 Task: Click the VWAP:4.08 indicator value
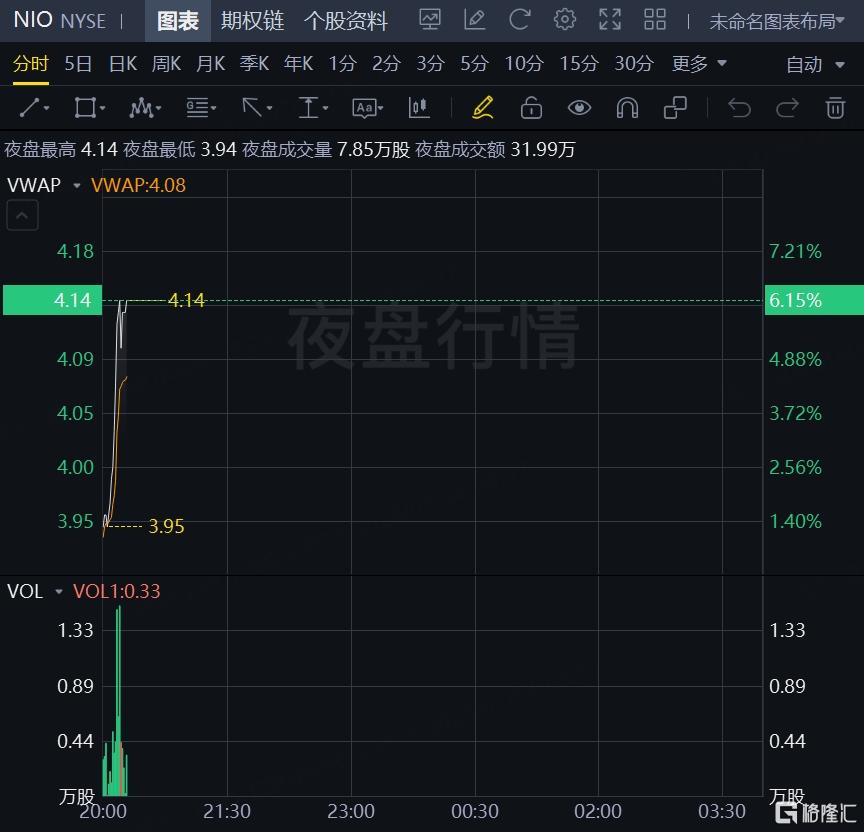pos(138,185)
